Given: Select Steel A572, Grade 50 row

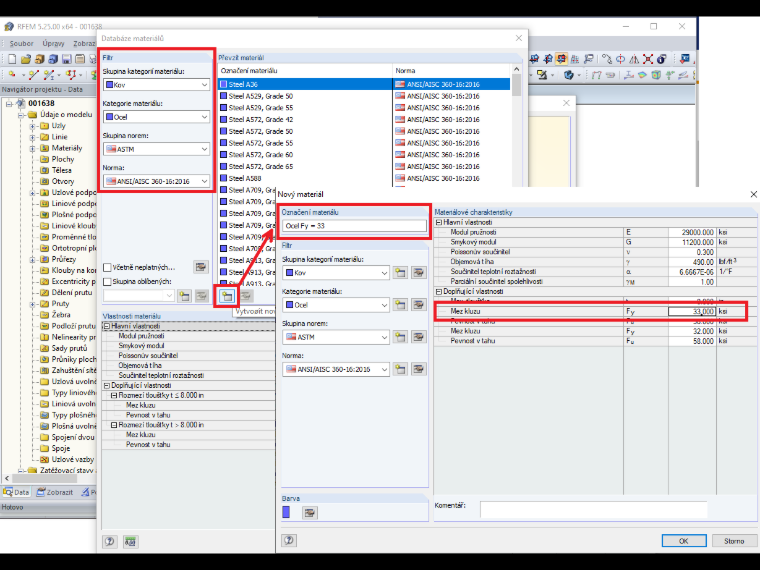Looking at the screenshot, I should coord(364,131).
